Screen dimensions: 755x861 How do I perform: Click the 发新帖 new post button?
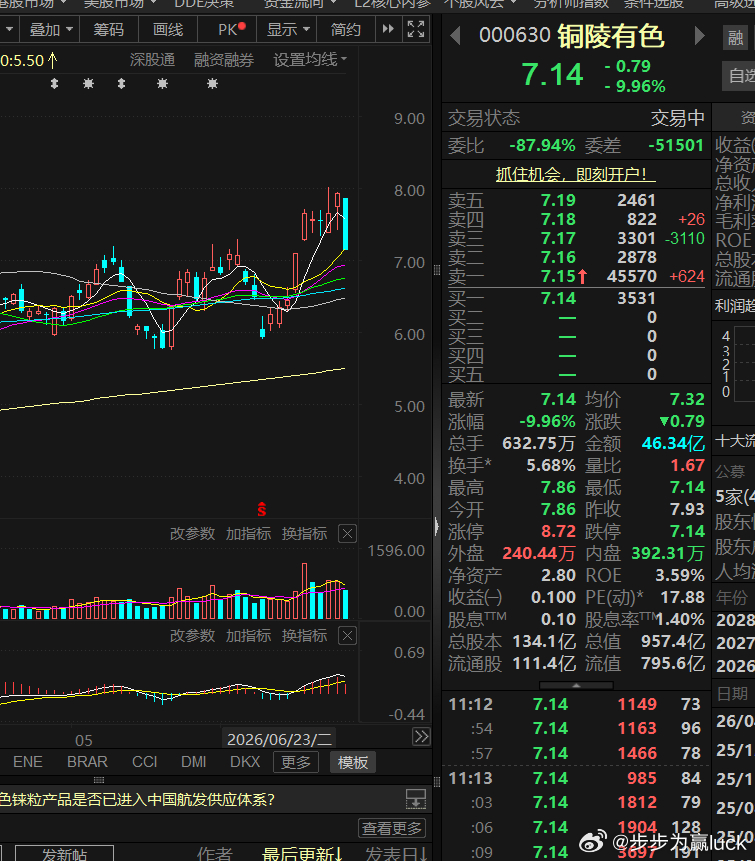64,854
